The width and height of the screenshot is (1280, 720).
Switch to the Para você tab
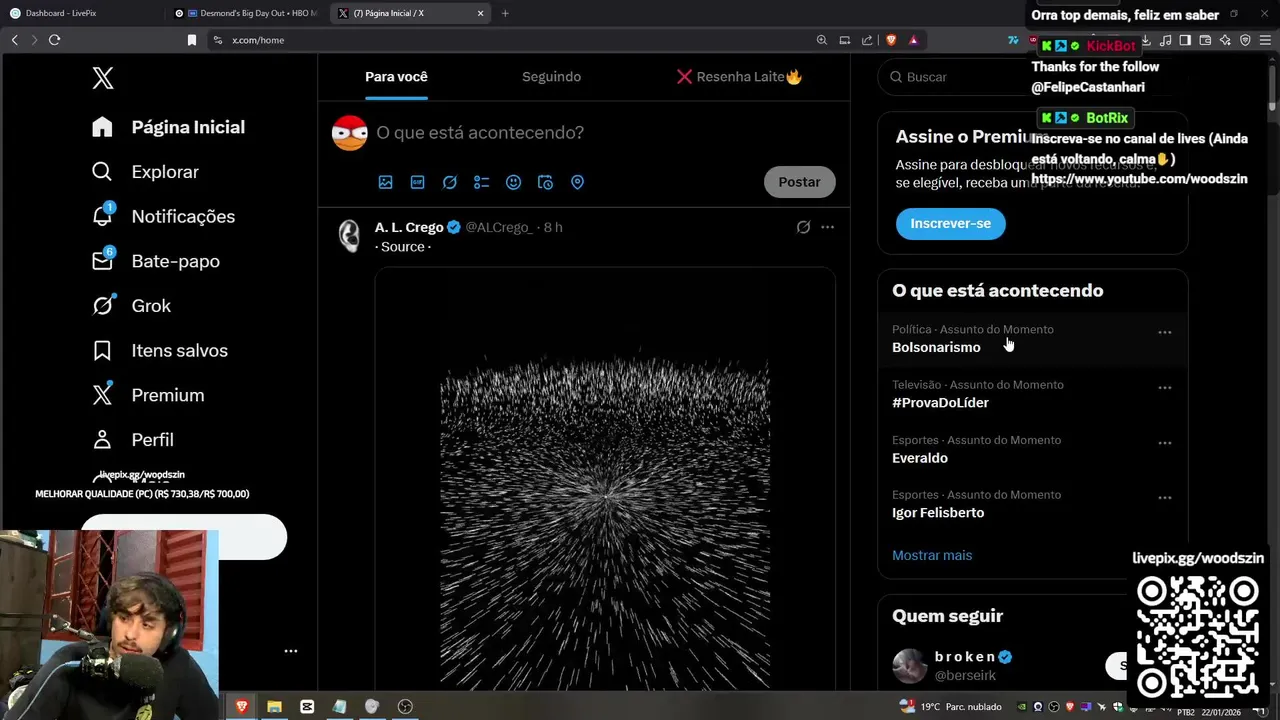(x=396, y=77)
